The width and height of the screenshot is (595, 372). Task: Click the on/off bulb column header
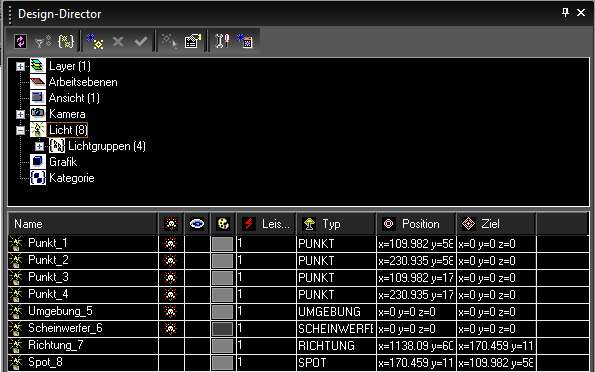tap(171, 224)
